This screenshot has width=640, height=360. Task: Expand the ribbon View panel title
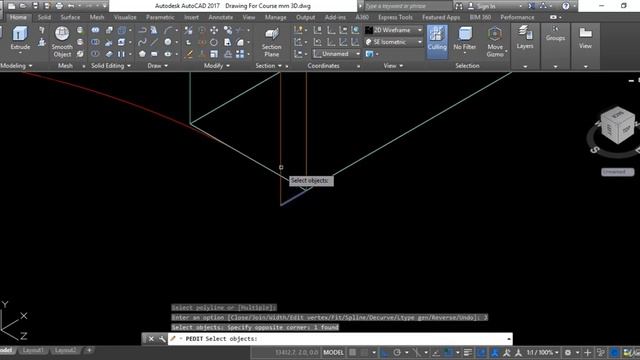tap(393, 66)
